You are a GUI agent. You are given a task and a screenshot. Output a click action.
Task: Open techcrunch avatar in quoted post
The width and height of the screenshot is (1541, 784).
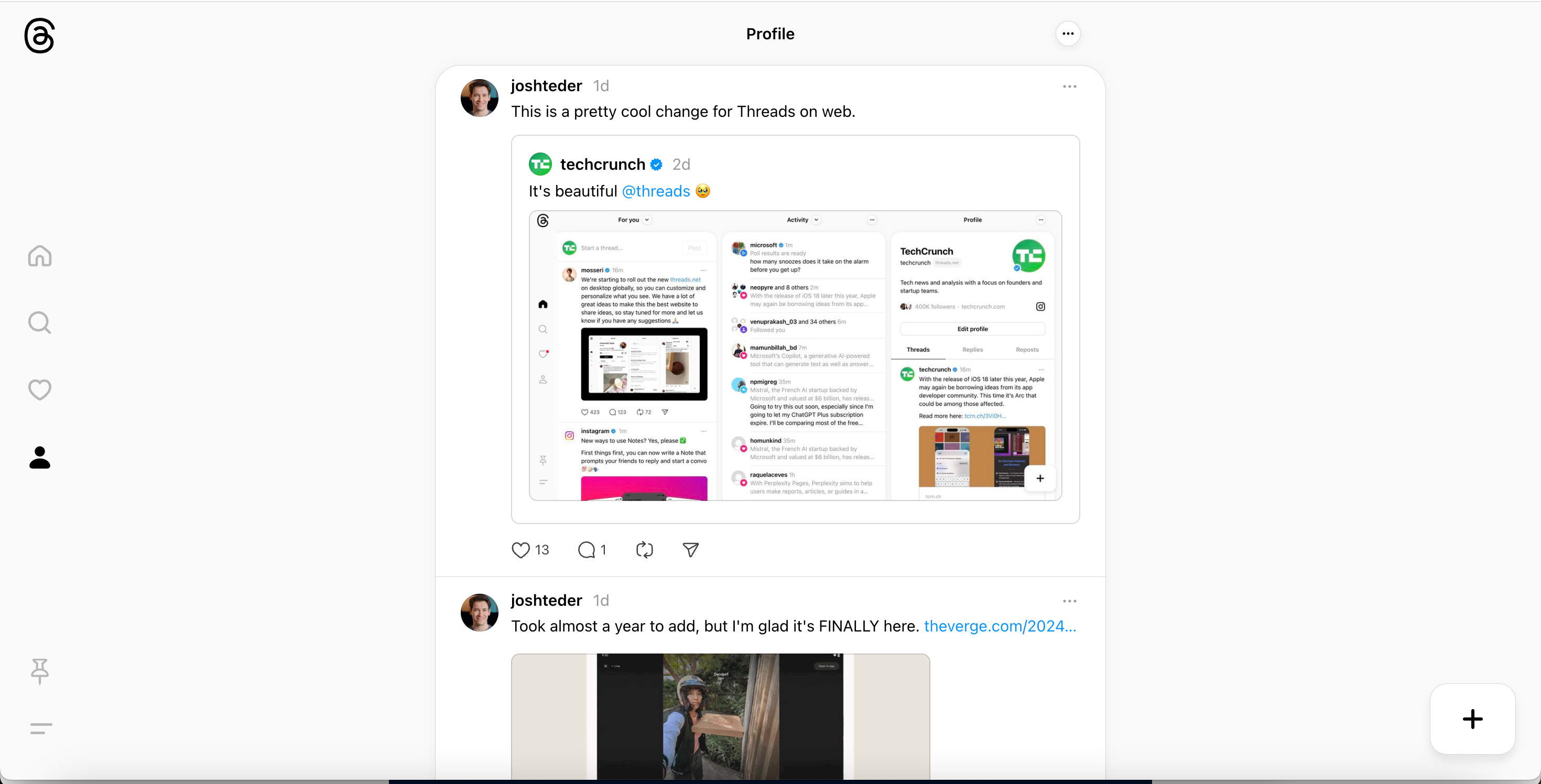tap(541, 164)
